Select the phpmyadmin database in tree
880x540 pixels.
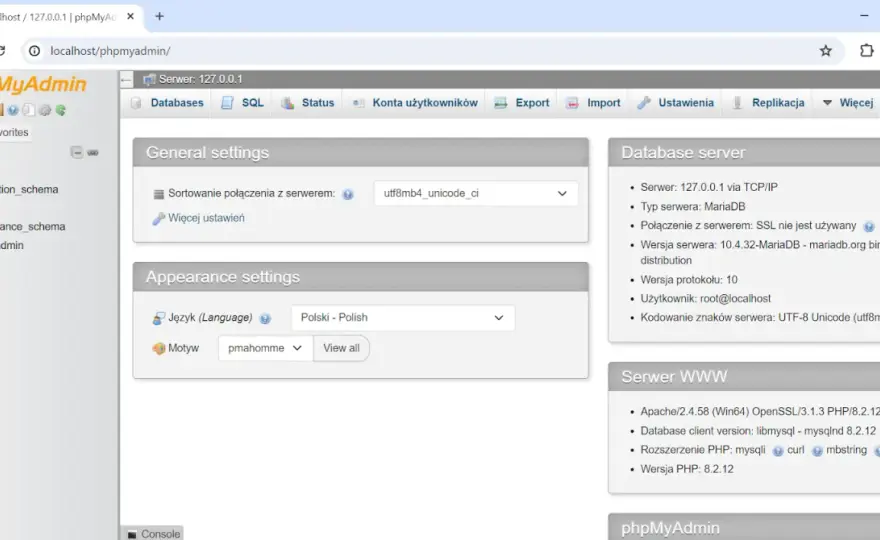12,245
